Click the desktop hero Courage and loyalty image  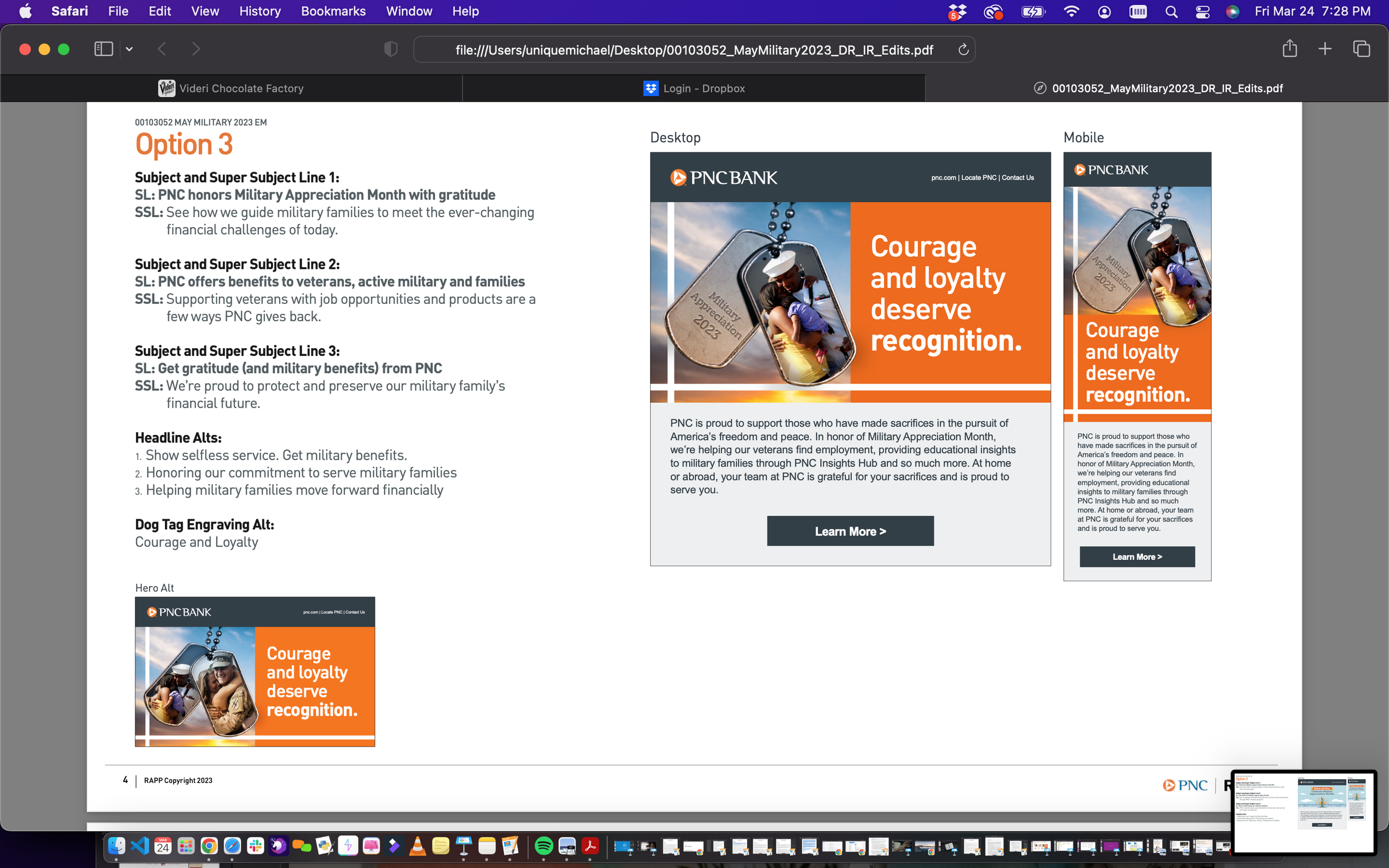[850, 302]
